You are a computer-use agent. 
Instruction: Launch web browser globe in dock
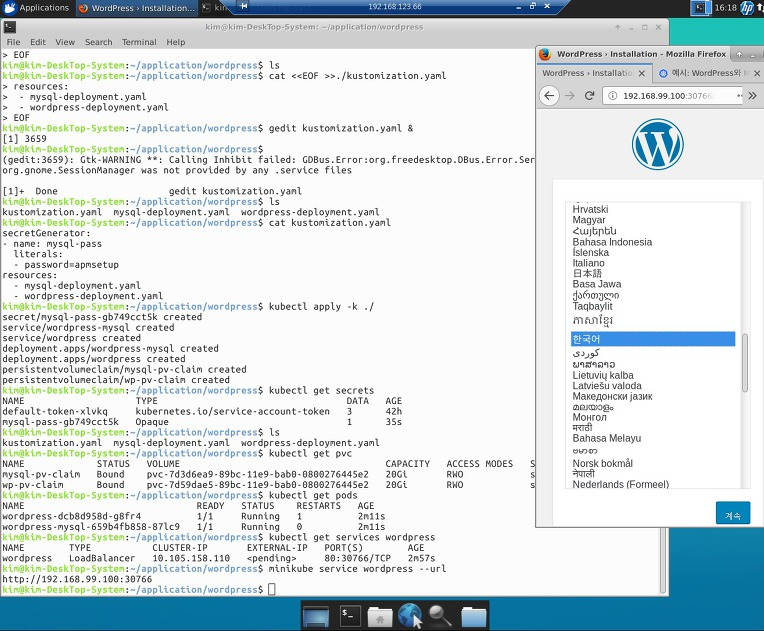pos(410,615)
